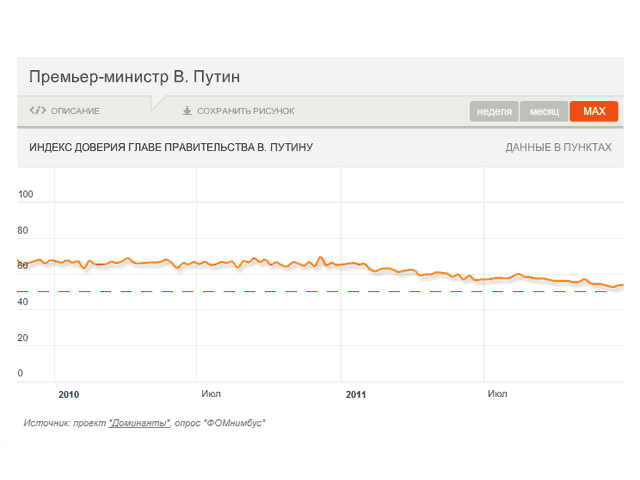Click the second Июл label near 2011
This screenshot has width=640, height=480.
497,394
